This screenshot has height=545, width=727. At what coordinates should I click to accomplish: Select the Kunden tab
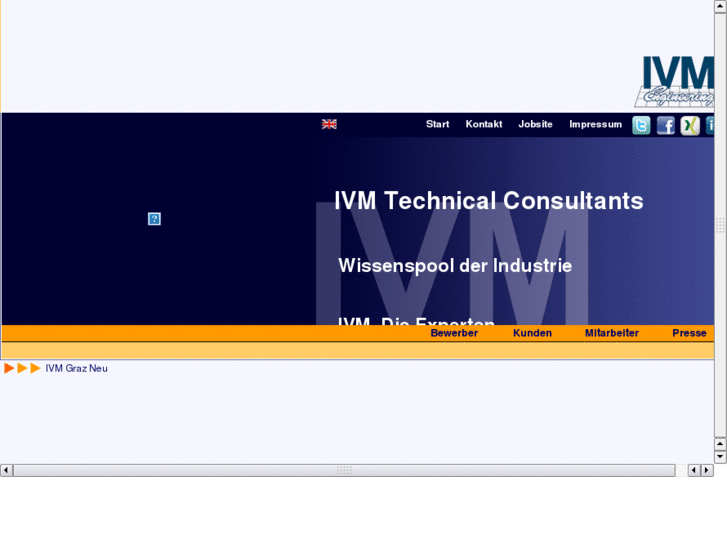click(x=532, y=333)
